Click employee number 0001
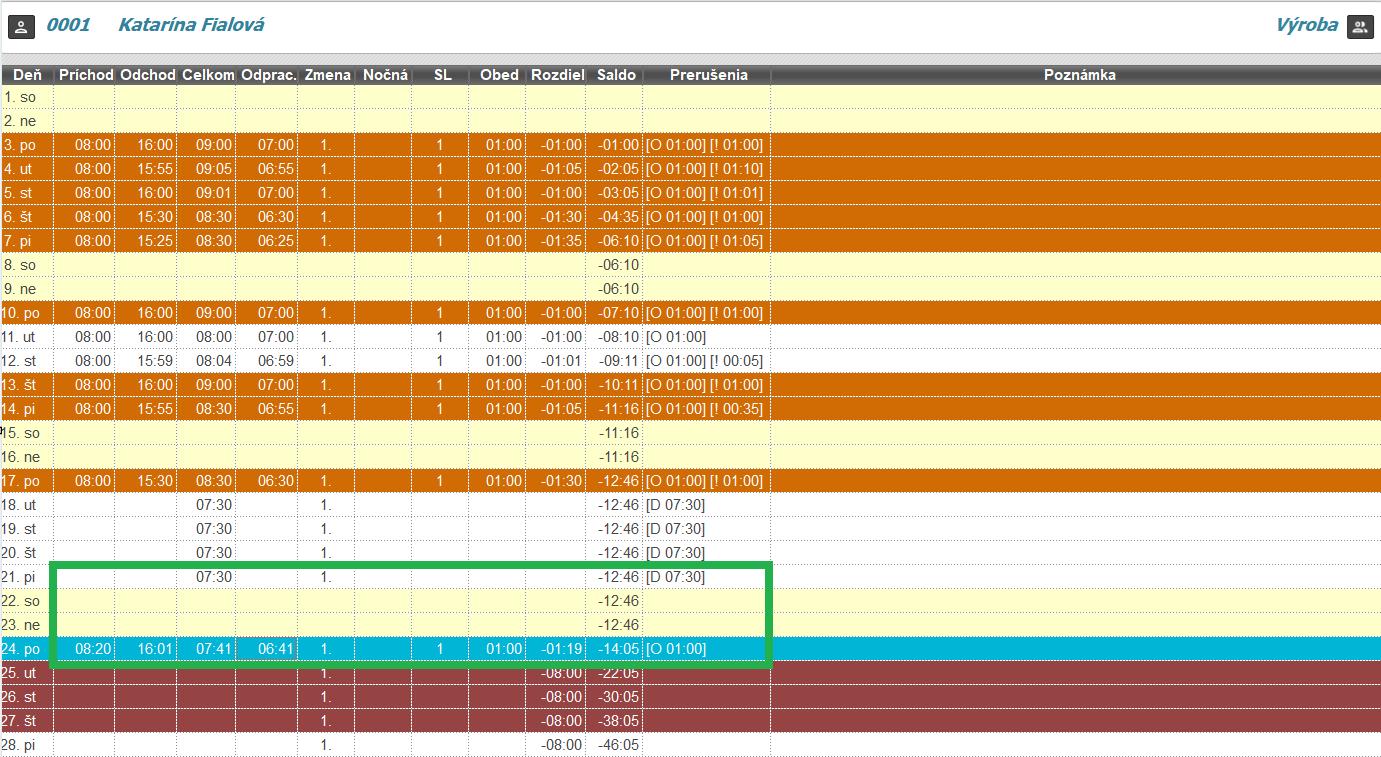The image size is (1381, 757). pyautogui.click(x=68, y=25)
